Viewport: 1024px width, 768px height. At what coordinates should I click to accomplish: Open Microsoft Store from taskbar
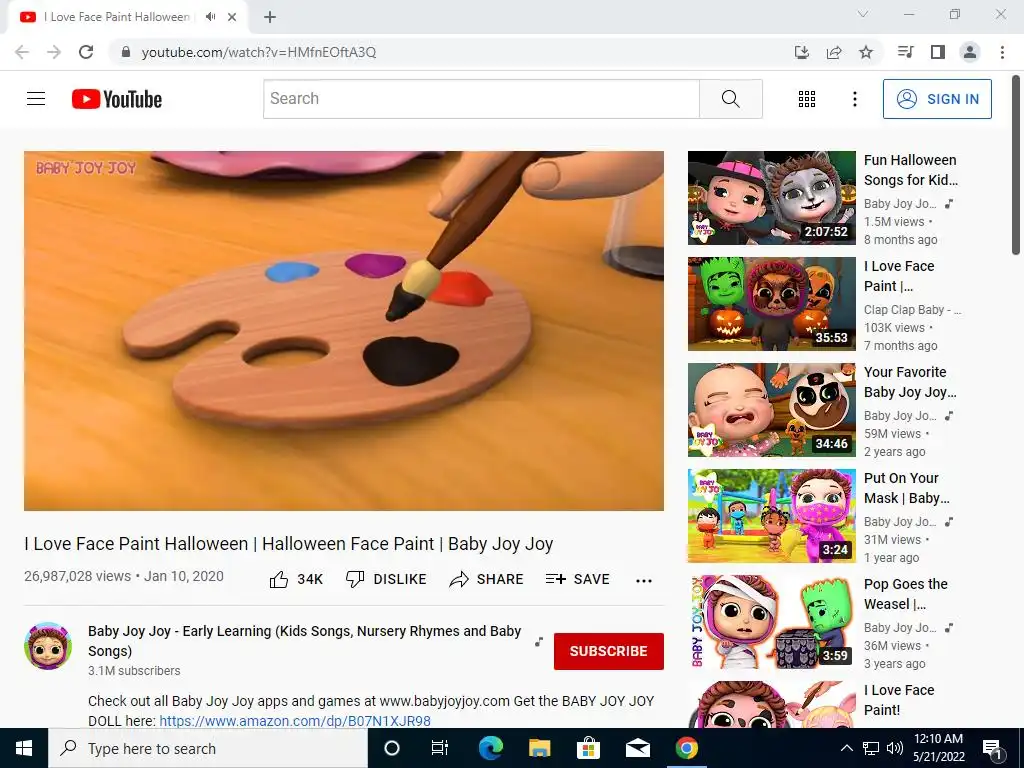tap(588, 748)
